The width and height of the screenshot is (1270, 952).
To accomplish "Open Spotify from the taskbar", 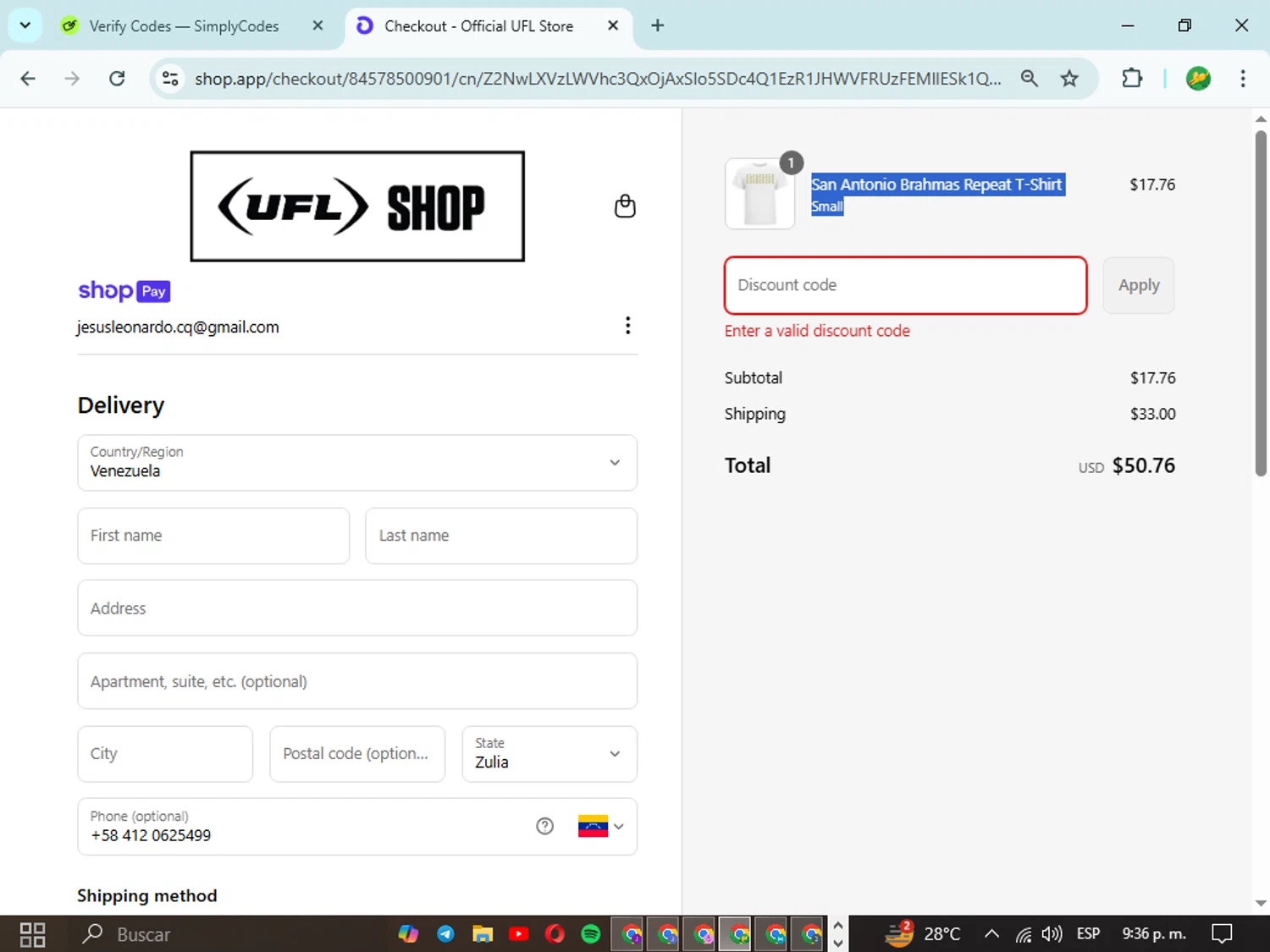I will [x=591, y=934].
